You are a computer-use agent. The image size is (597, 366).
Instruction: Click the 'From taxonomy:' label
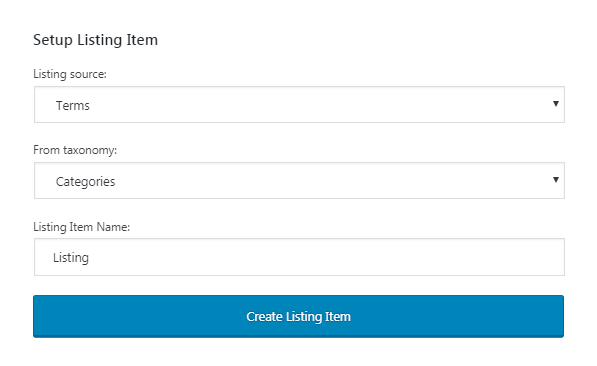tap(75, 150)
